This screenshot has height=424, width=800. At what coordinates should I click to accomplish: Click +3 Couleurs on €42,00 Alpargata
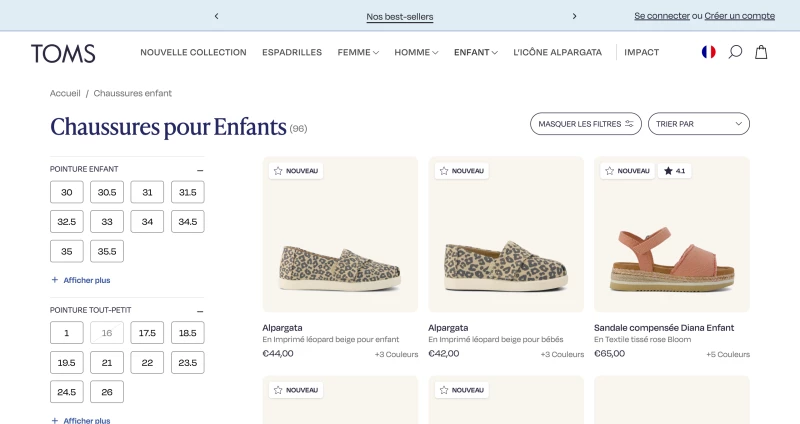[x=562, y=354]
